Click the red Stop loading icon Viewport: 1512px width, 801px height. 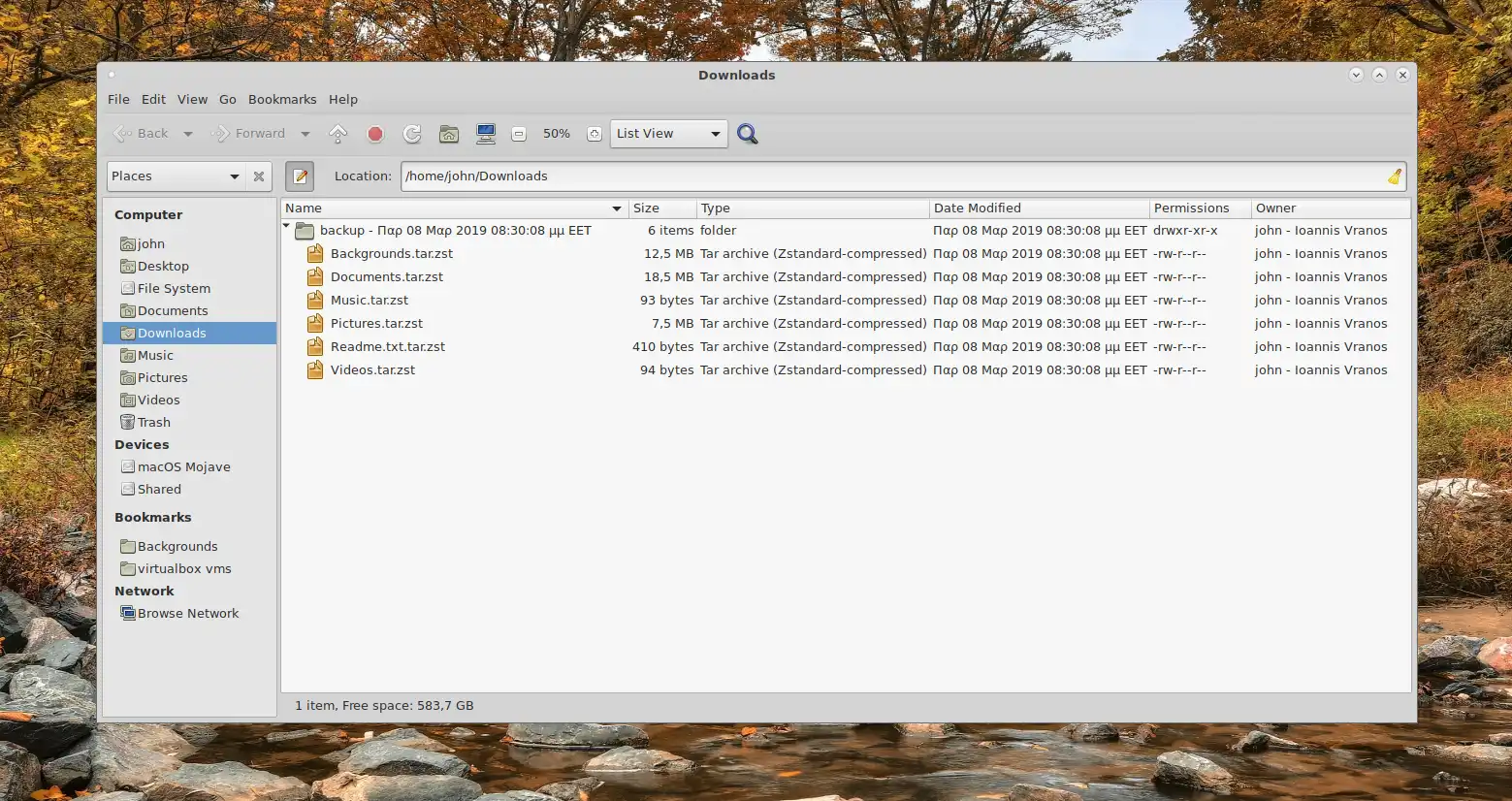(375, 134)
